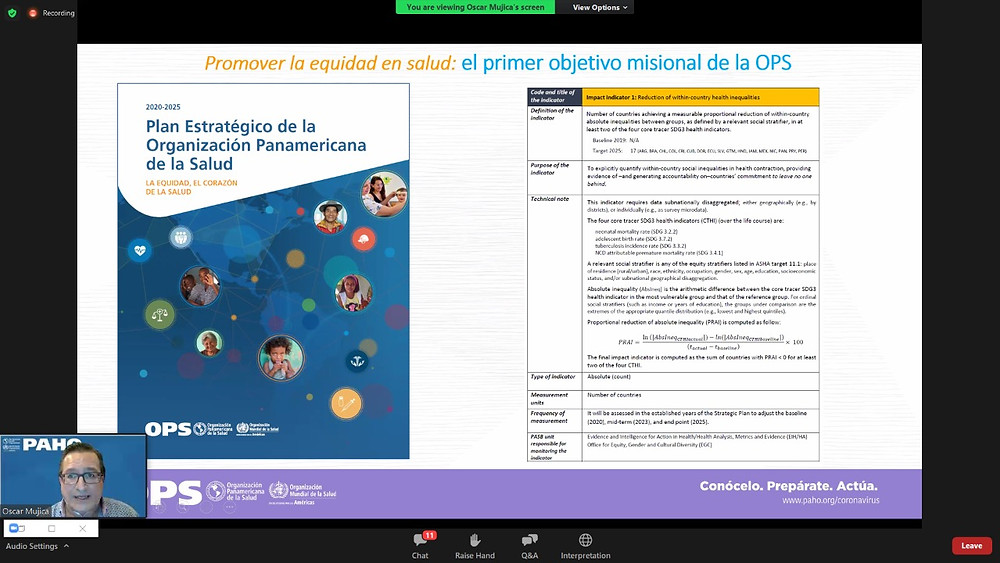The height and width of the screenshot is (563, 1000).
Task: Click the Audio Settings label
Action: point(31,546)
